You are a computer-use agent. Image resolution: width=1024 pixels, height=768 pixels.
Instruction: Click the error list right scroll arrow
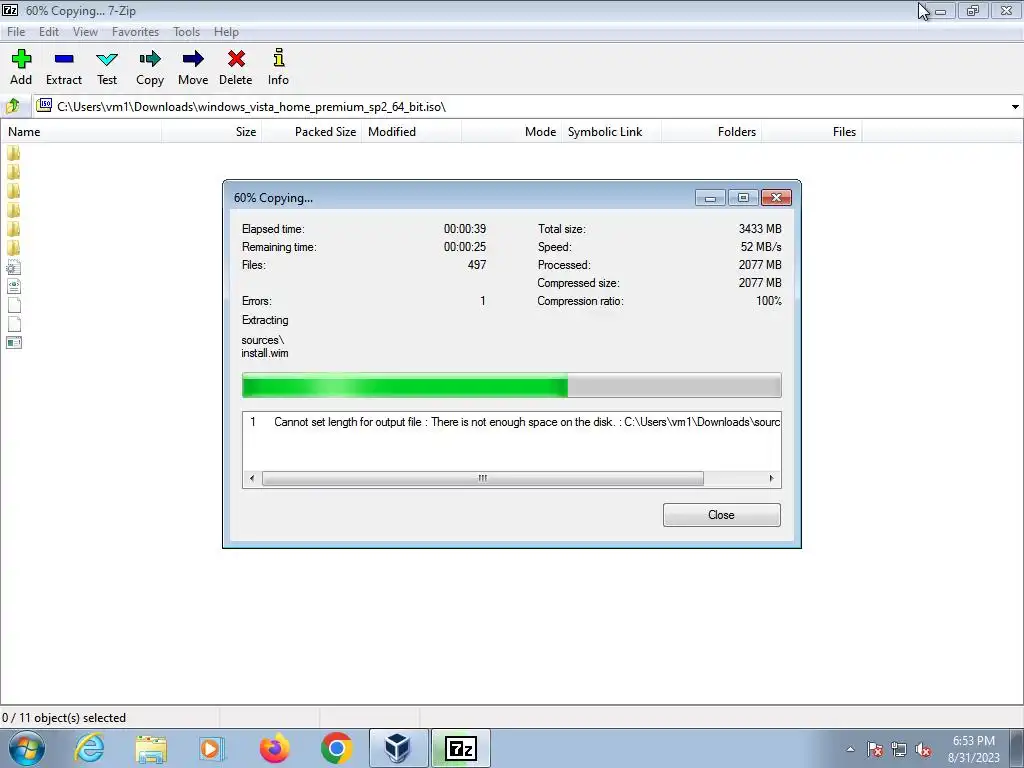pos(772,479)
